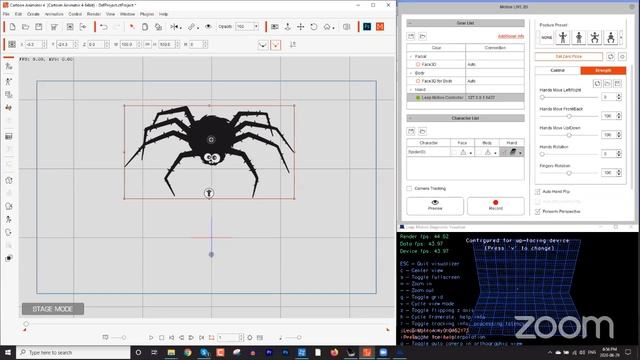Toggle the Face checkbox for Spider character
This screenshot has width=640, height=360.
[453, 152]
